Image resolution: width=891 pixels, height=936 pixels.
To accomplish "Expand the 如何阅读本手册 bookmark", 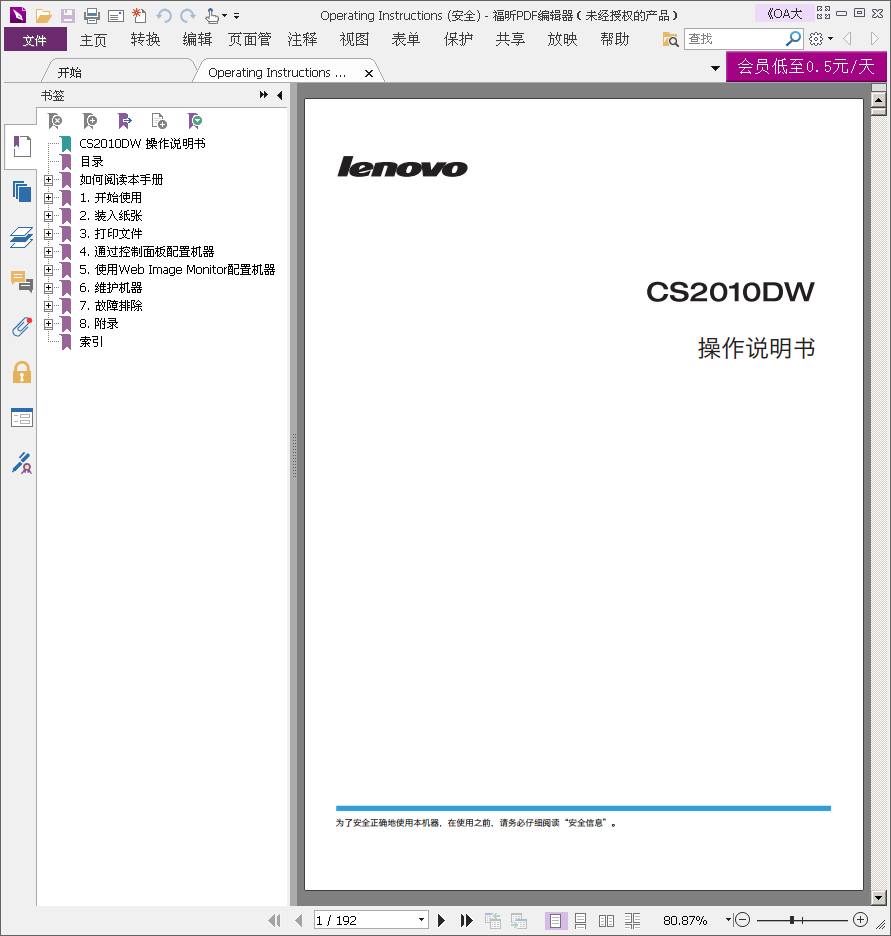I will click(48, 180).
